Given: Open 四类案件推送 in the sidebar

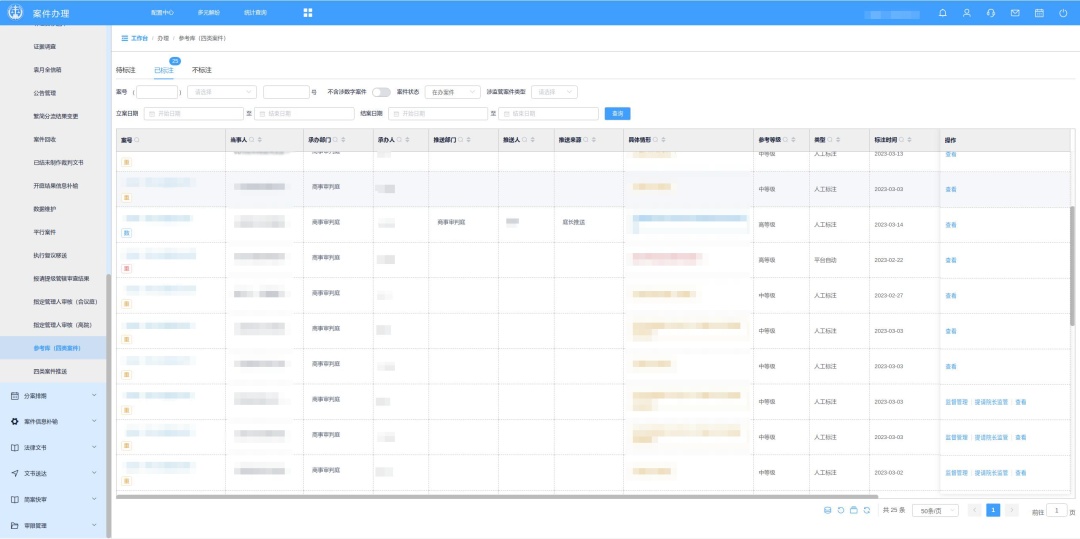Looking at the screenshot, I should pos(50,371).
